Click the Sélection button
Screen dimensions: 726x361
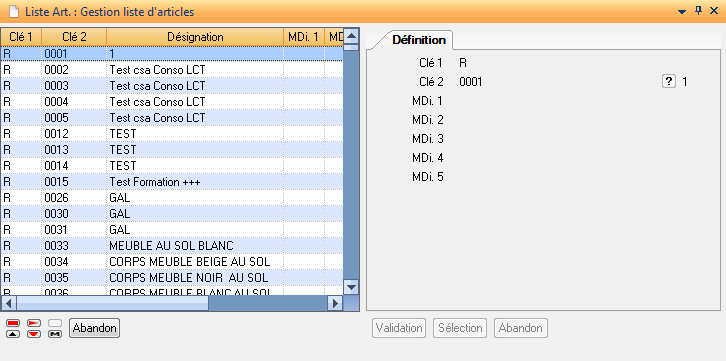pos(460,328)
